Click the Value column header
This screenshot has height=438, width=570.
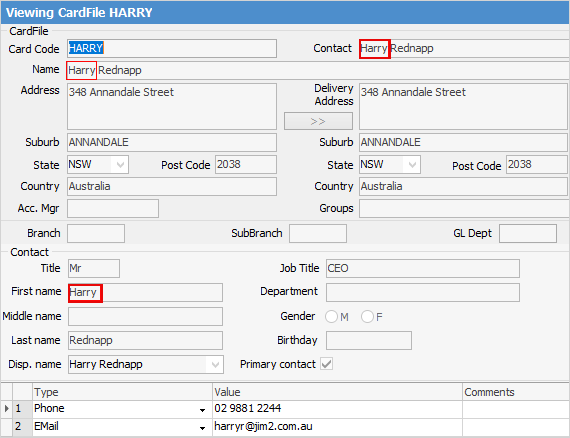click(x=337, y=392)
